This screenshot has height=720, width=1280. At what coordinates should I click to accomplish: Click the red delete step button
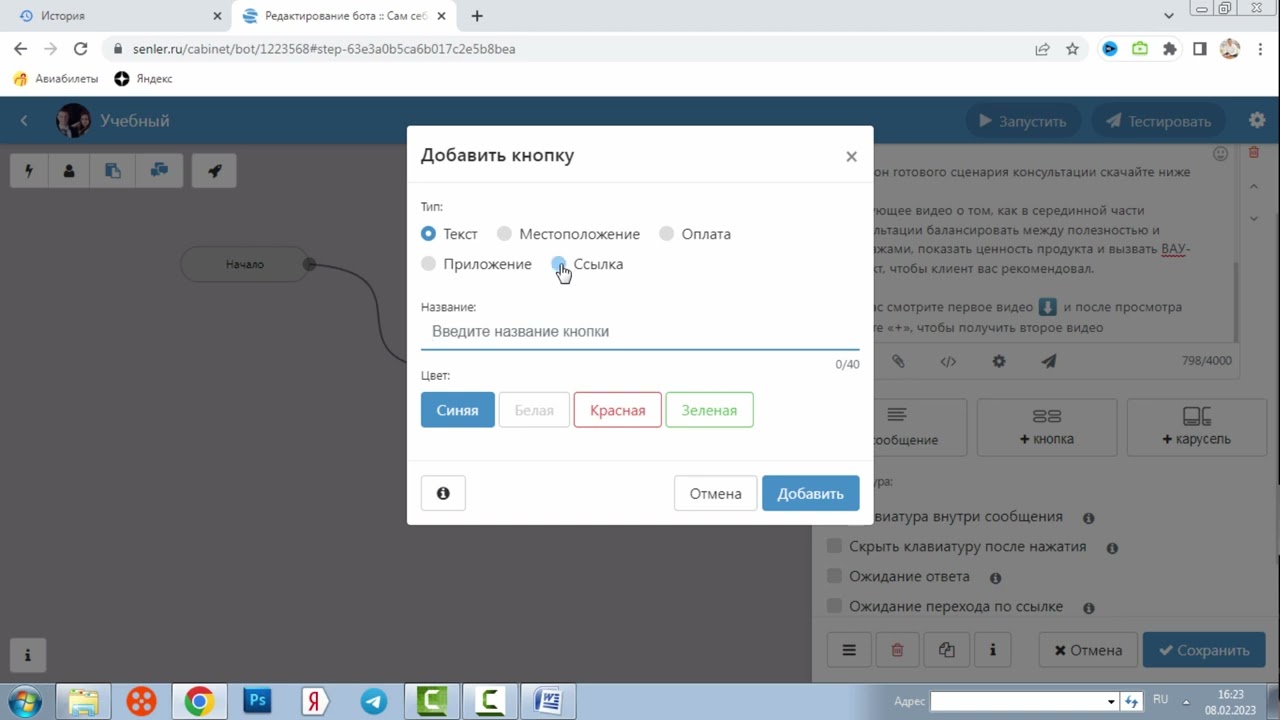[x=897, y=650]
